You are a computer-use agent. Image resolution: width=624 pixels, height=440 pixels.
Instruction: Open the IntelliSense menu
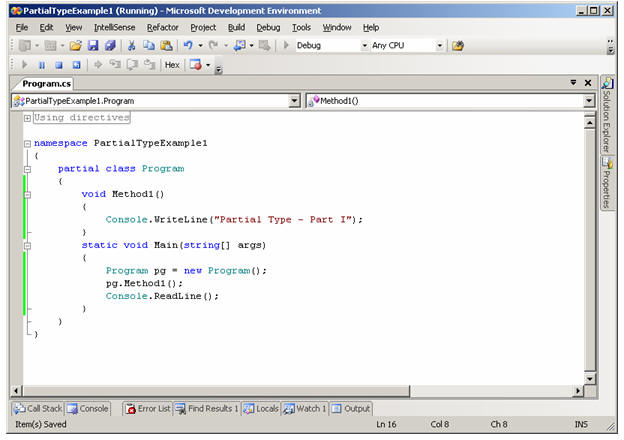pos(114,27)
